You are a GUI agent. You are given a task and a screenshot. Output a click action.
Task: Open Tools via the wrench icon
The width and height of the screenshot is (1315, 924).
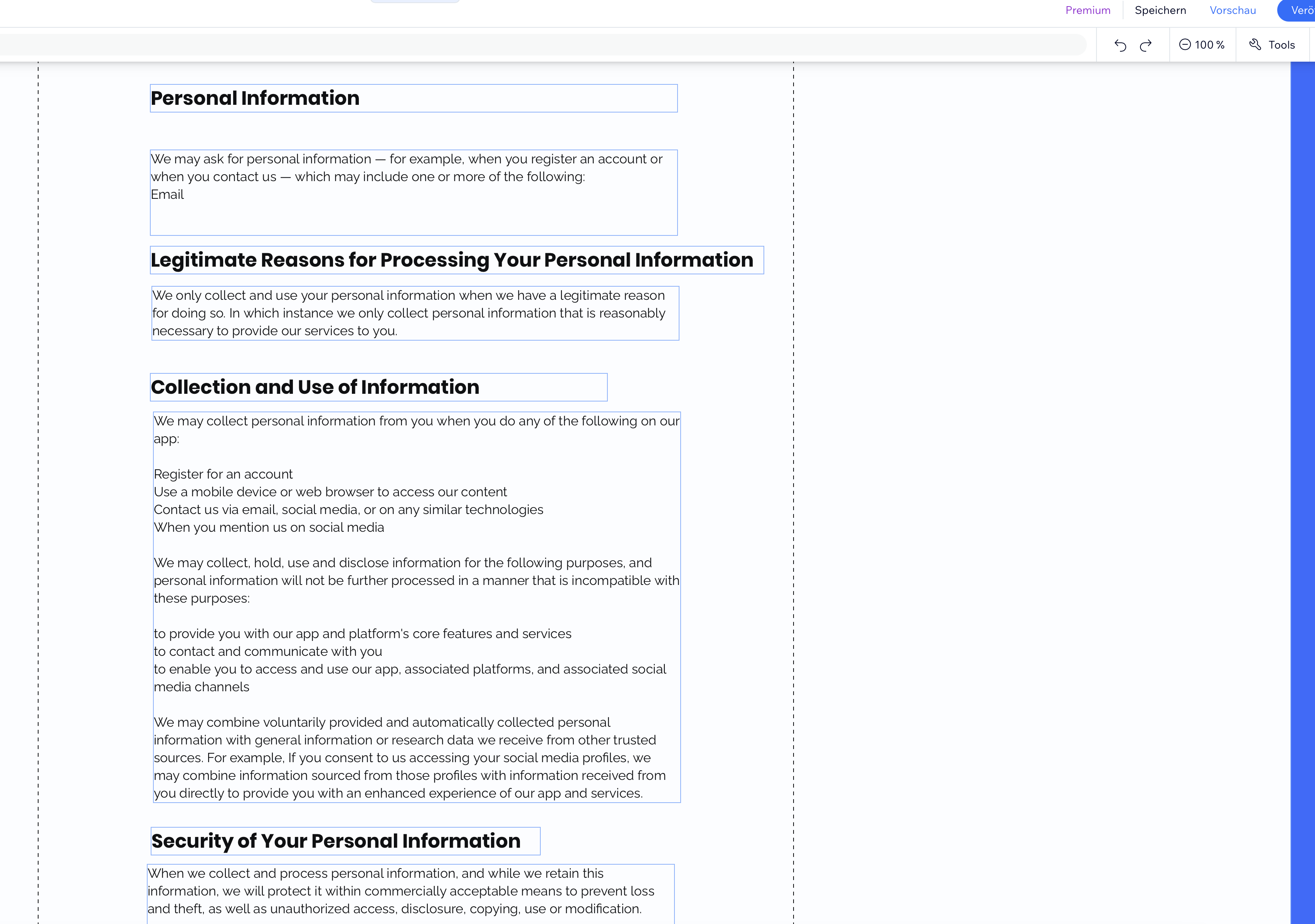pos(1255,45)
